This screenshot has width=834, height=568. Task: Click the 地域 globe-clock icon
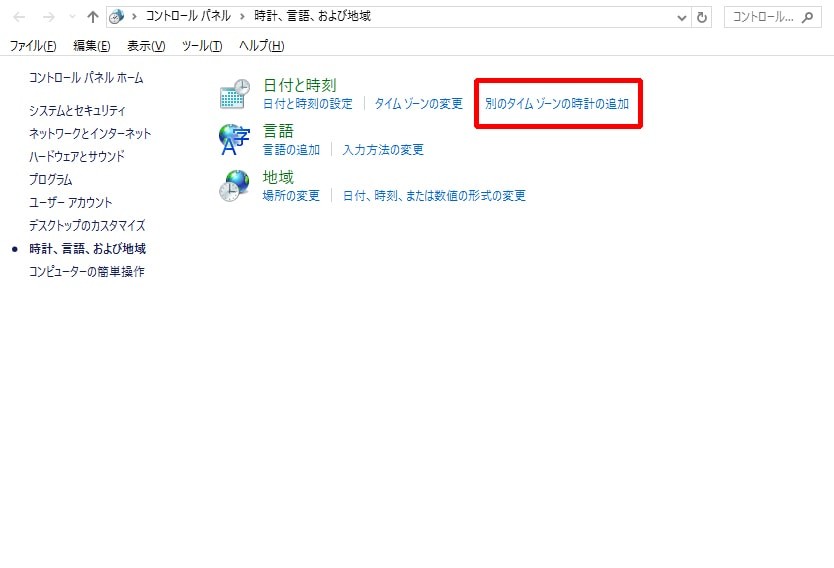(x=234, y=186)
